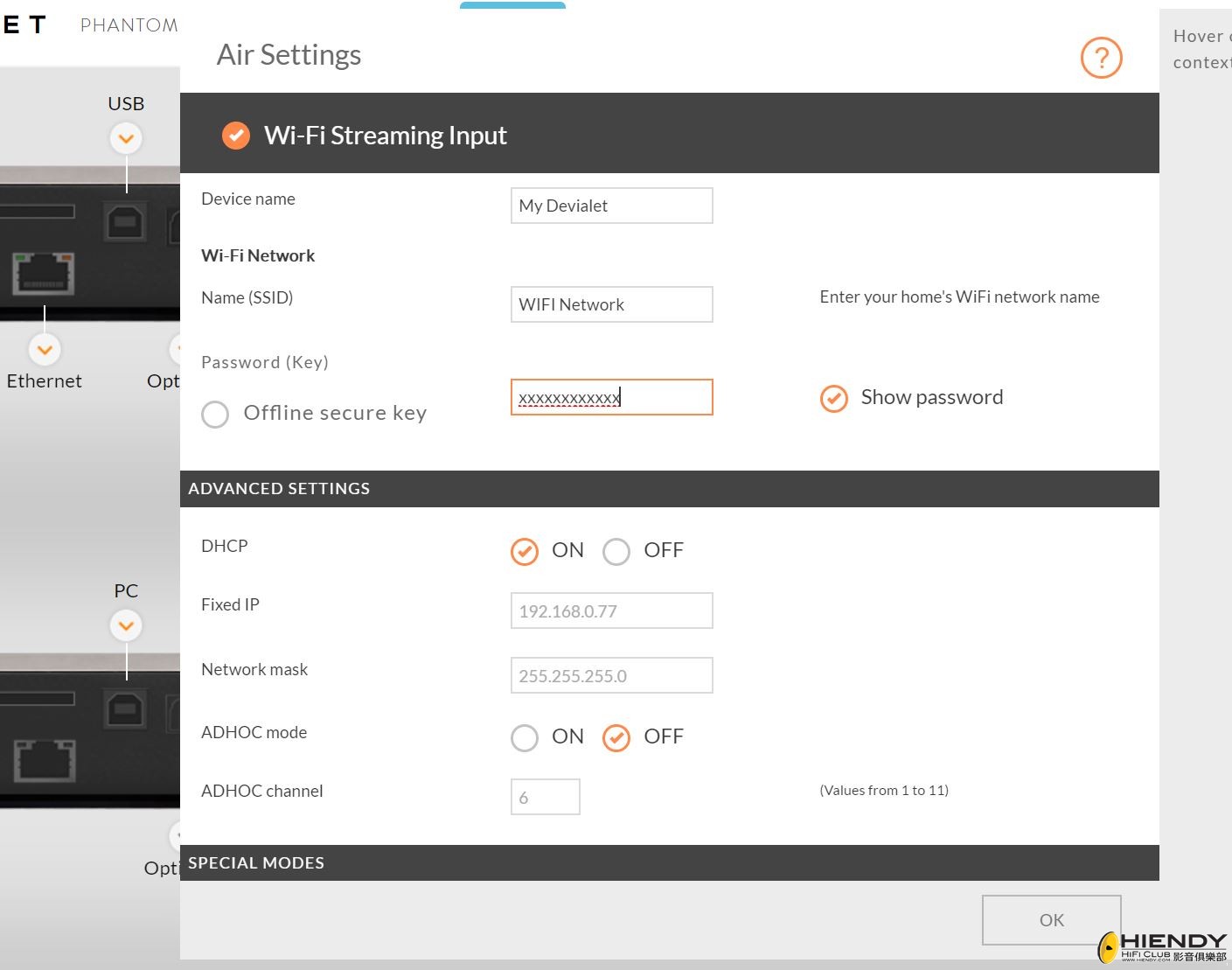Click the Device name input field

(611, 206)
